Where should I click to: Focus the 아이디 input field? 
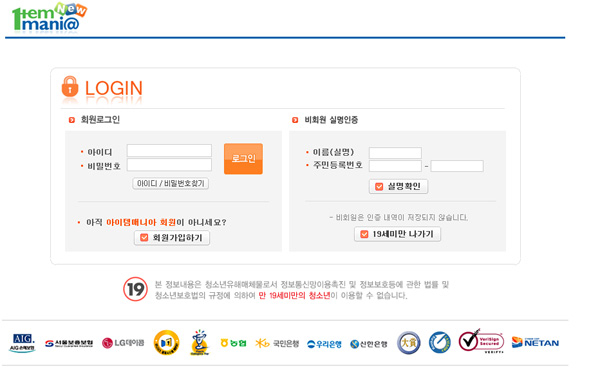pos(169,150)
